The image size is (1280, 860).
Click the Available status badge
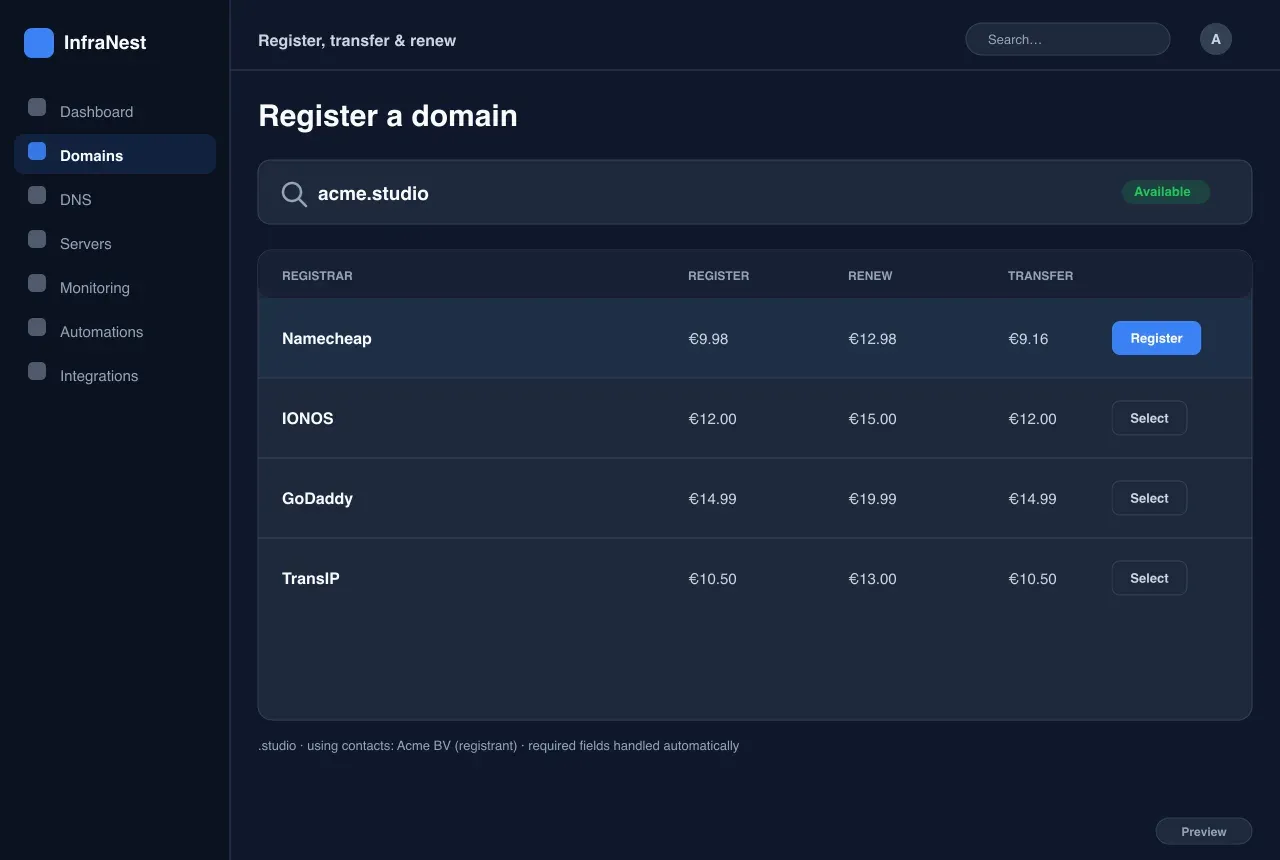tap(1165, 191)
